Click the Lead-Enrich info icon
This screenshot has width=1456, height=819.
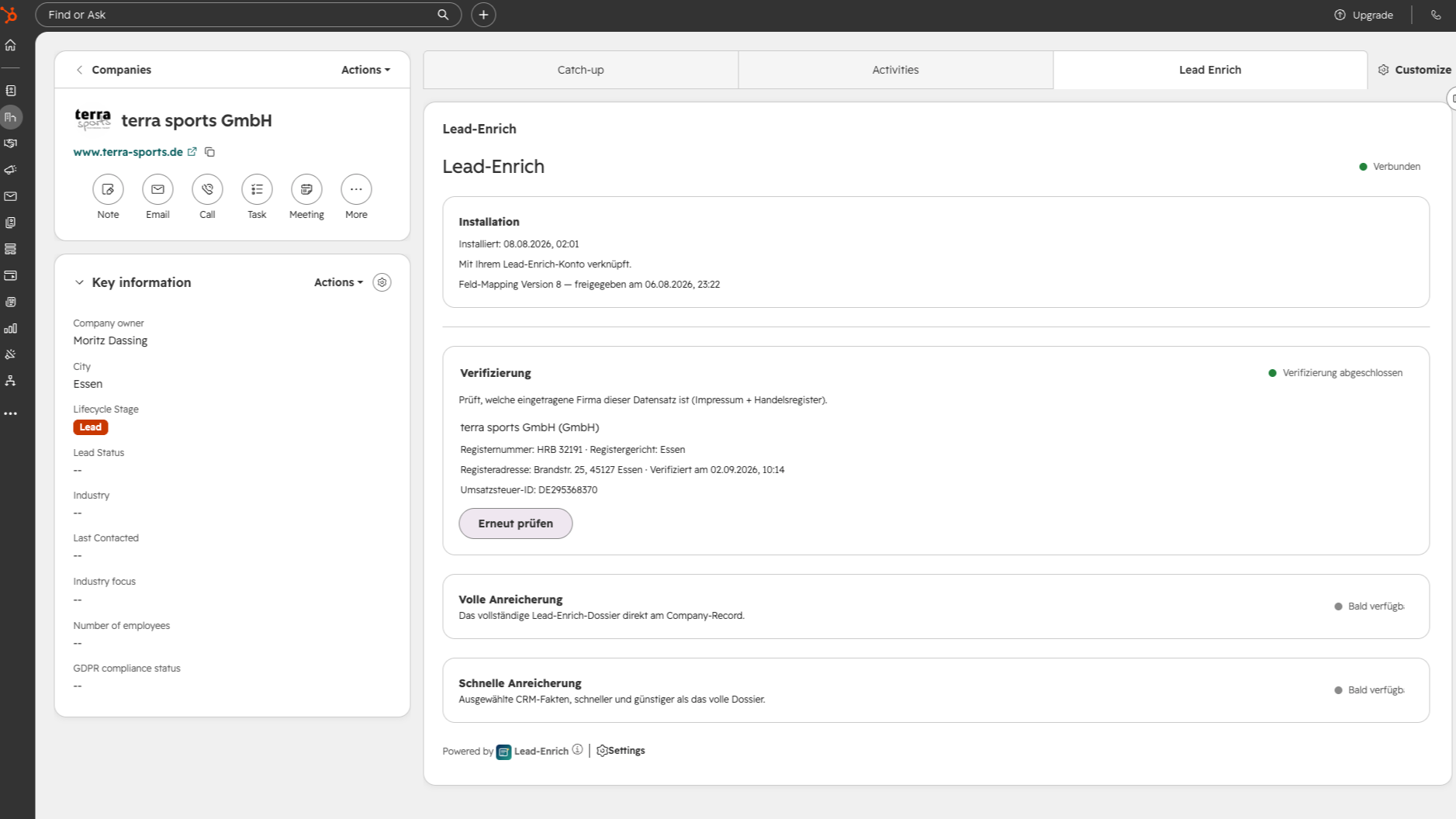click(x=577, y=750)
